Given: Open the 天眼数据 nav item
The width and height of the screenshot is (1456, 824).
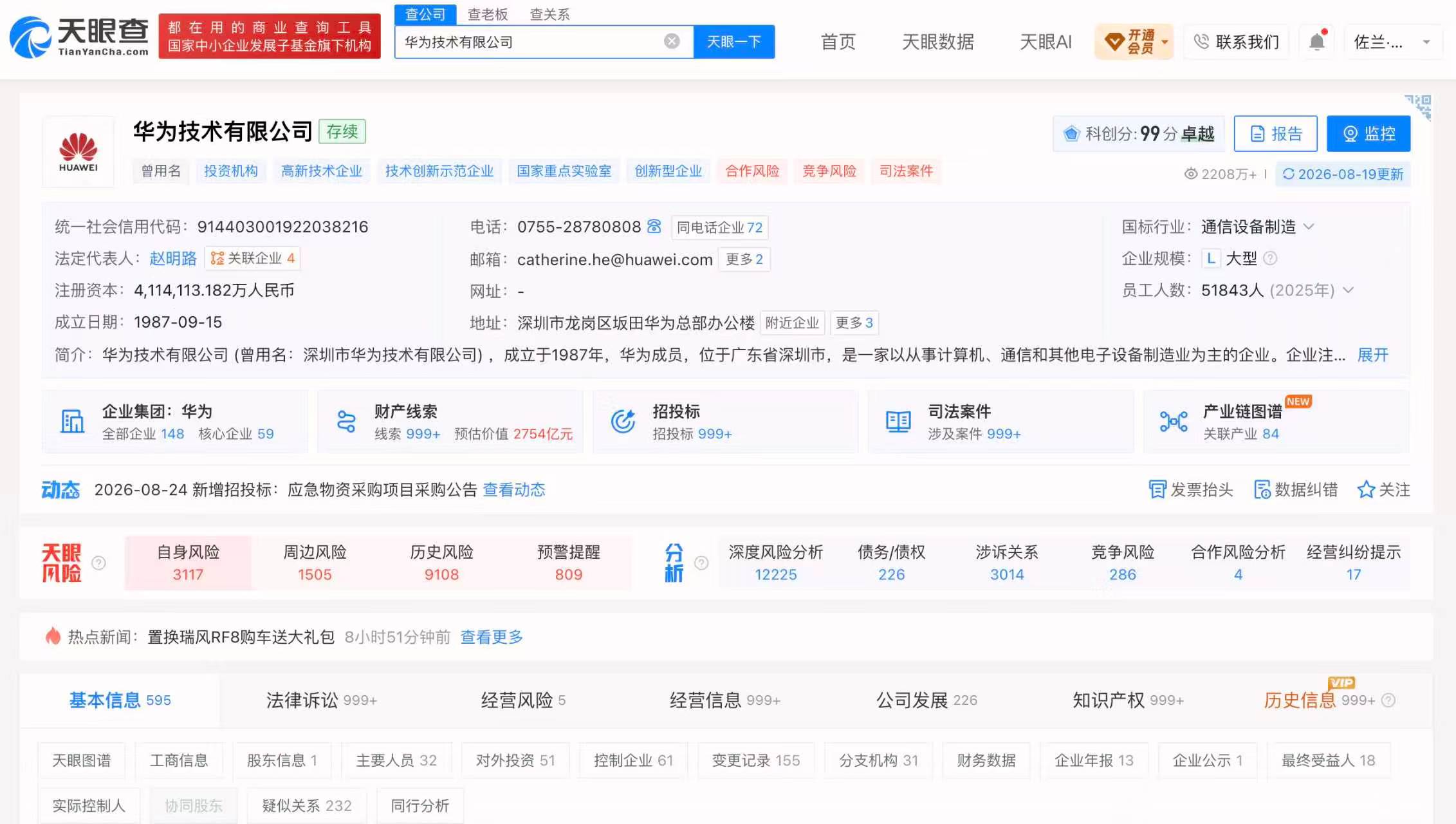Looking at the screenshot, I should coord(937,42).
